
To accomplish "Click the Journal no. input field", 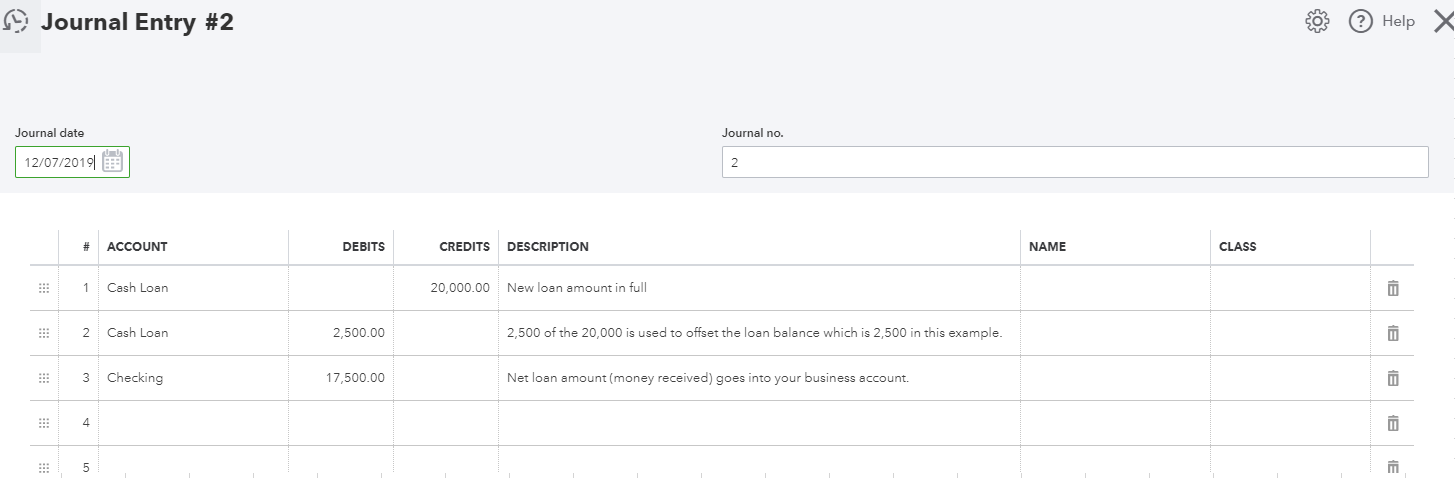I will coord(1074,162).
